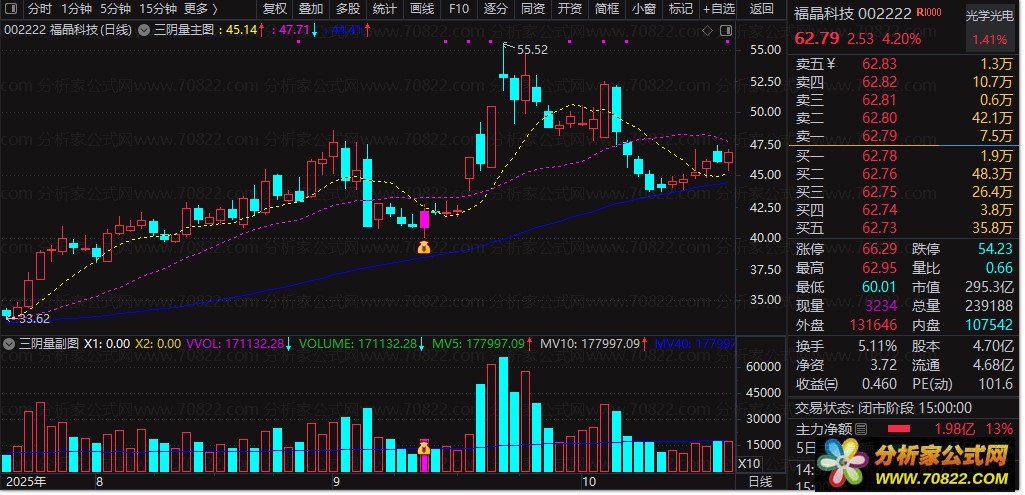Screen dimensions: 1025x495
Task: Click the 内盘 107542 value
Action: click(989, 324)
